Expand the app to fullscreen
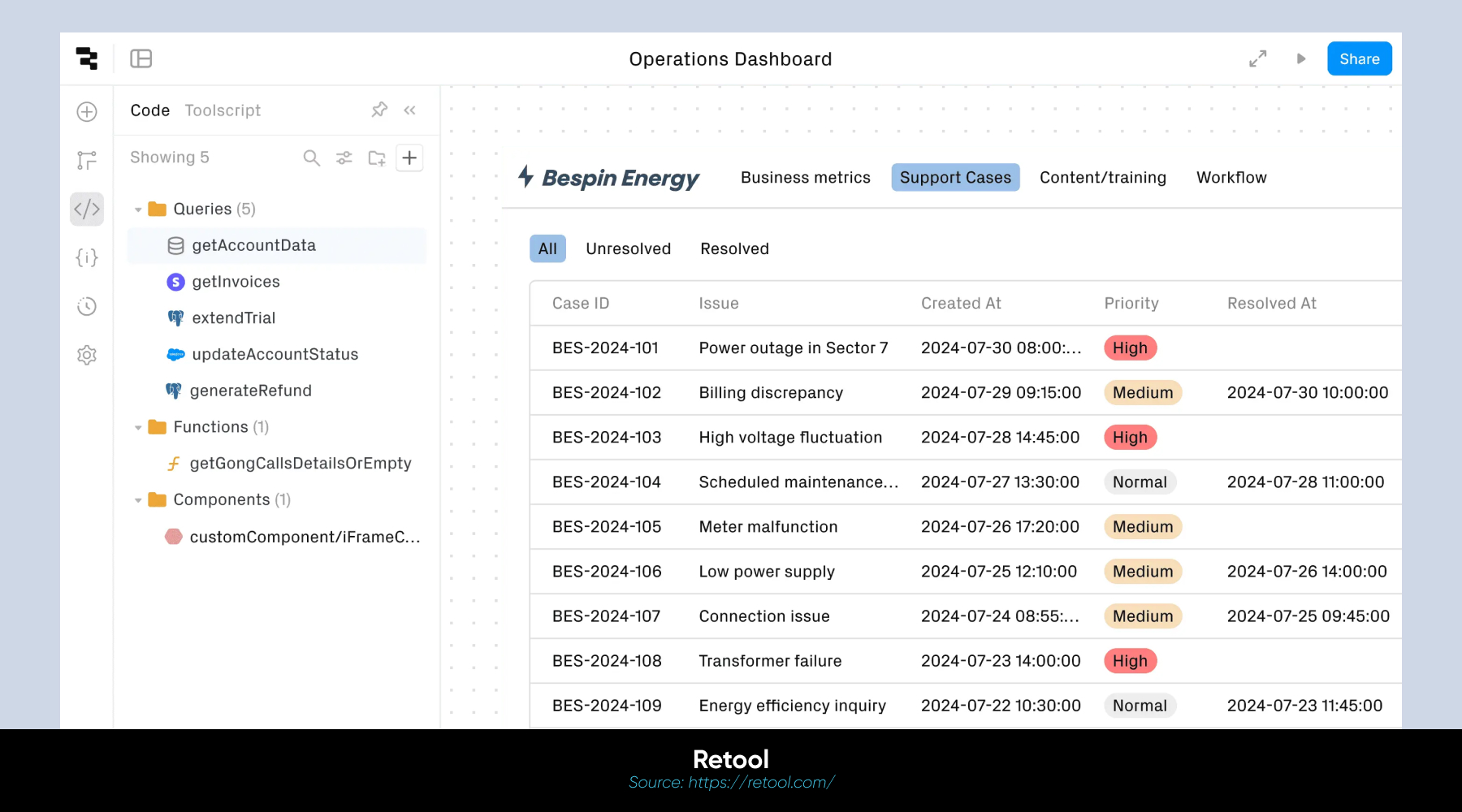This screenshot has height=812, width=1462. click(1257, 58)
